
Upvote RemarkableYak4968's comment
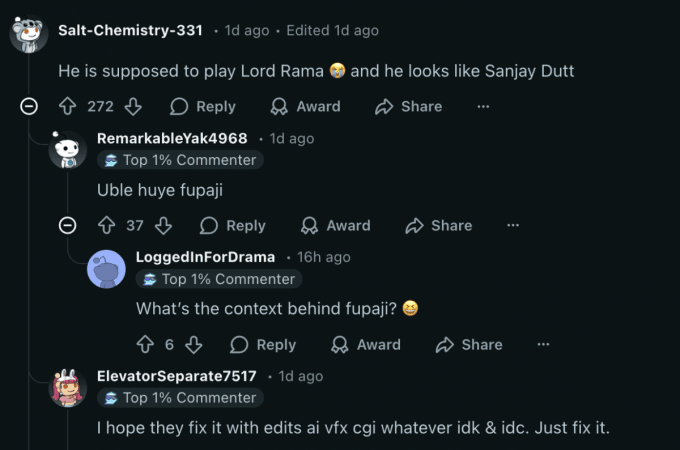click(107, 226)
